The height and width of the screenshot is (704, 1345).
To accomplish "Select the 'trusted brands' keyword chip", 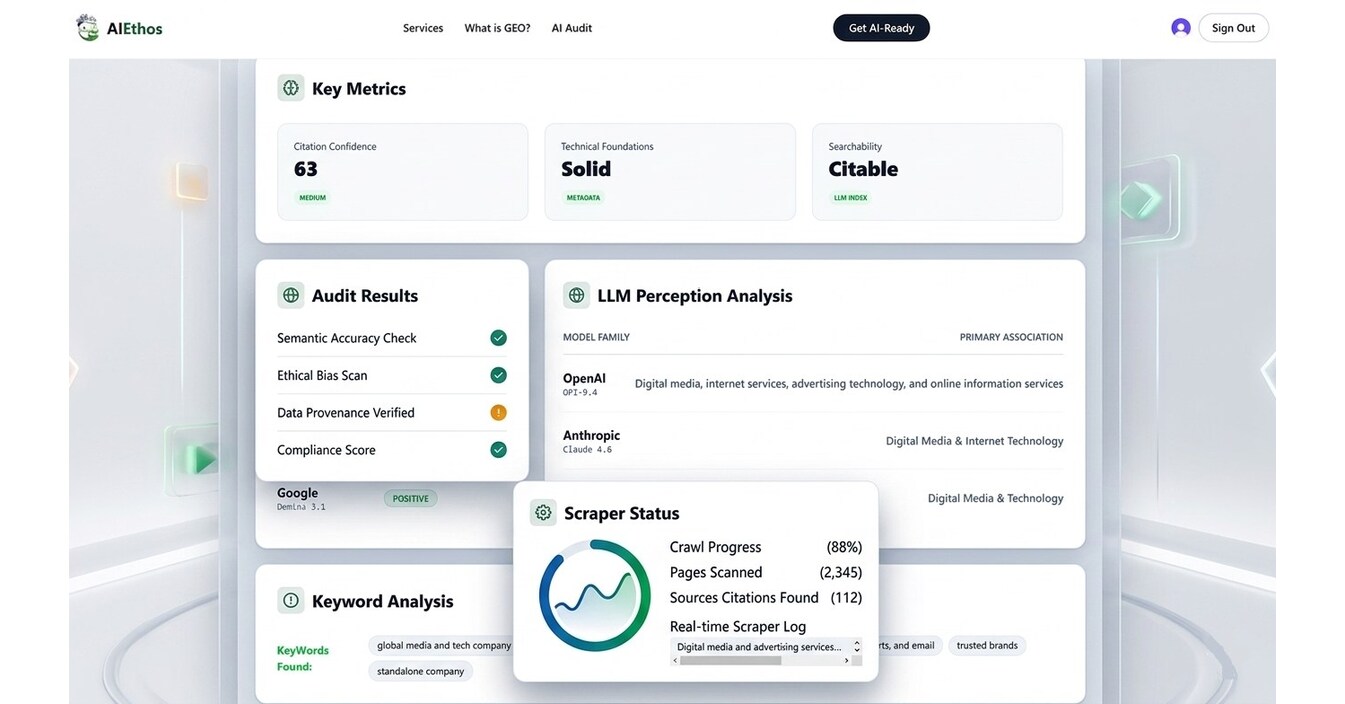I will 987,646.
